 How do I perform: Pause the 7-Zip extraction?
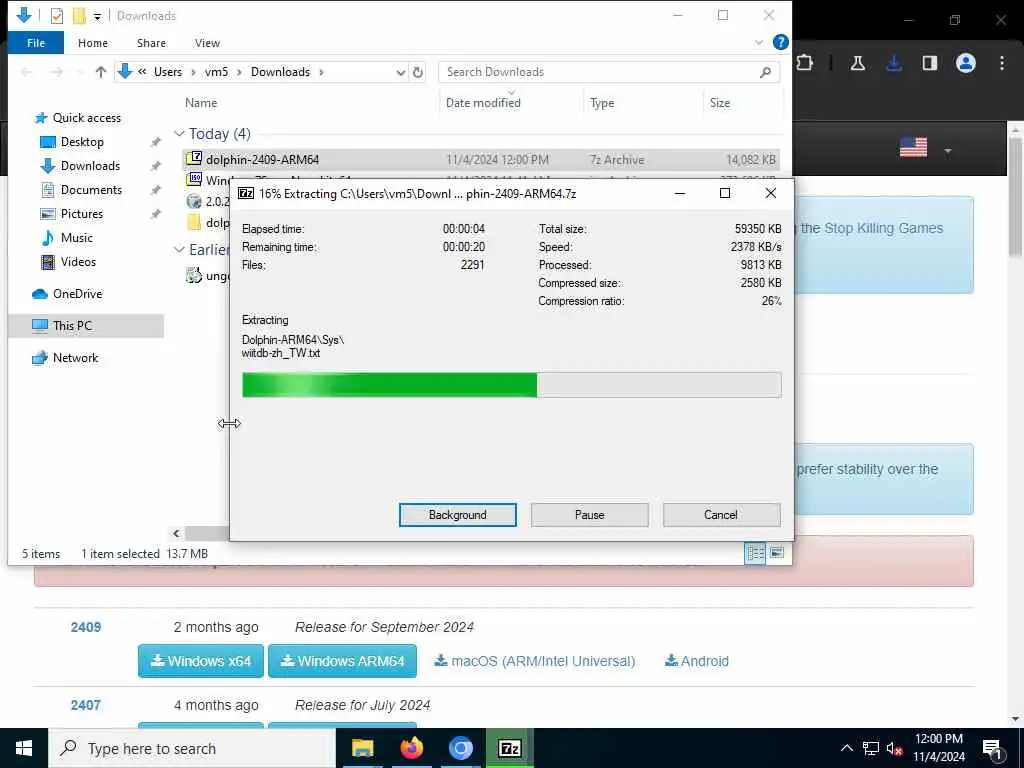point(589,515)
